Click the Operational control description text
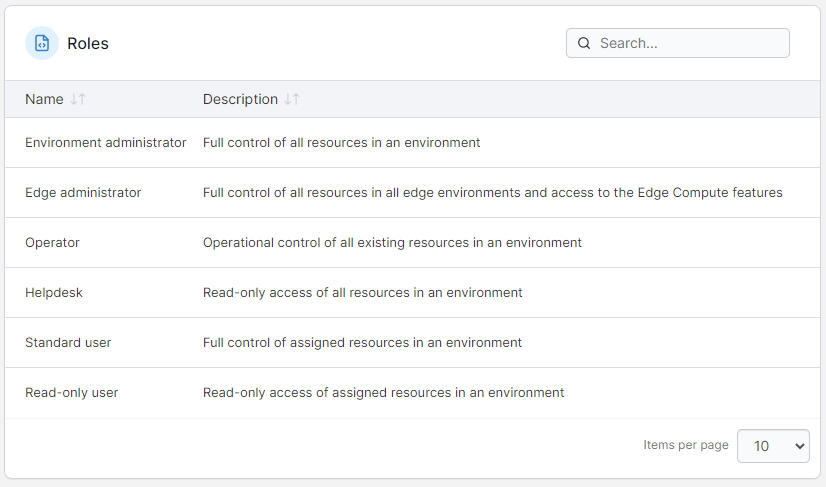826x487 pixels. [392, 243]
